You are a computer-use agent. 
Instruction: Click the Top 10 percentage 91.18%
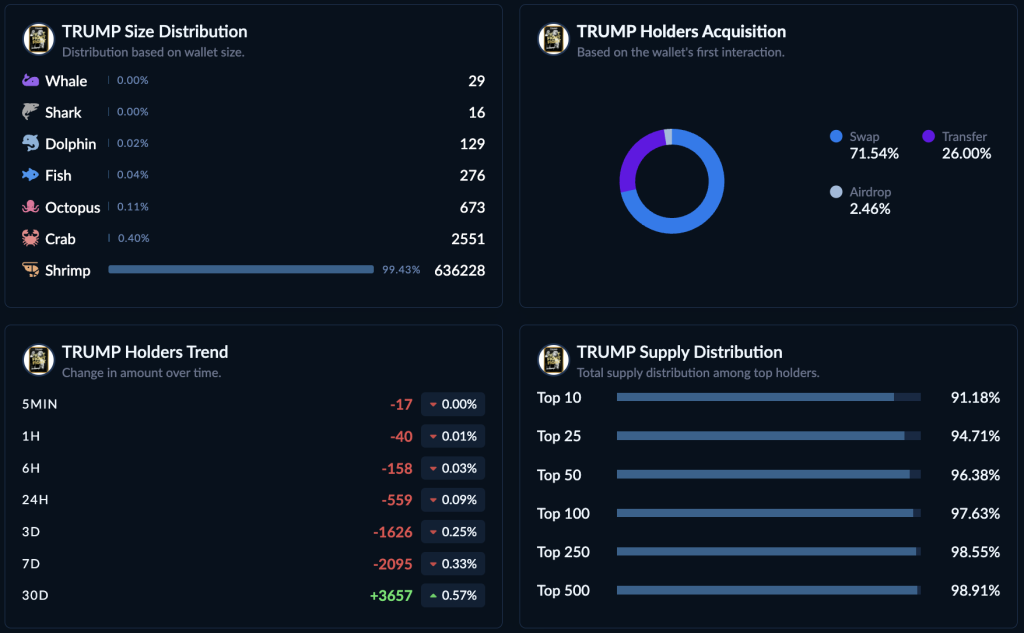pos(975,398)
